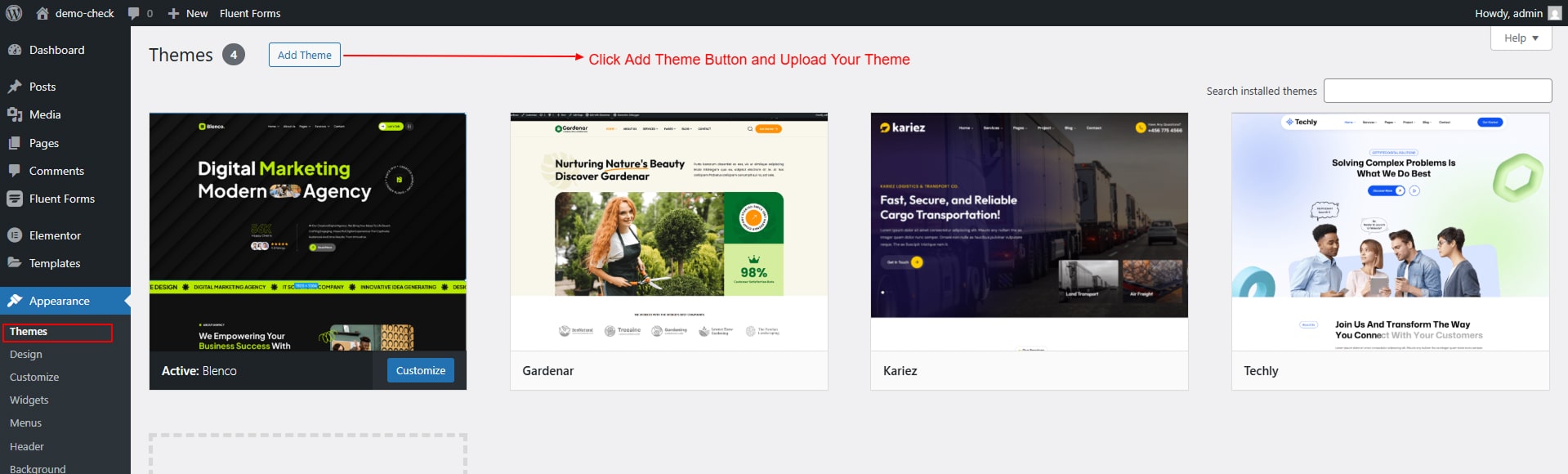
Task: Select the Techly theme screenshot
Action: point(1391,232)
